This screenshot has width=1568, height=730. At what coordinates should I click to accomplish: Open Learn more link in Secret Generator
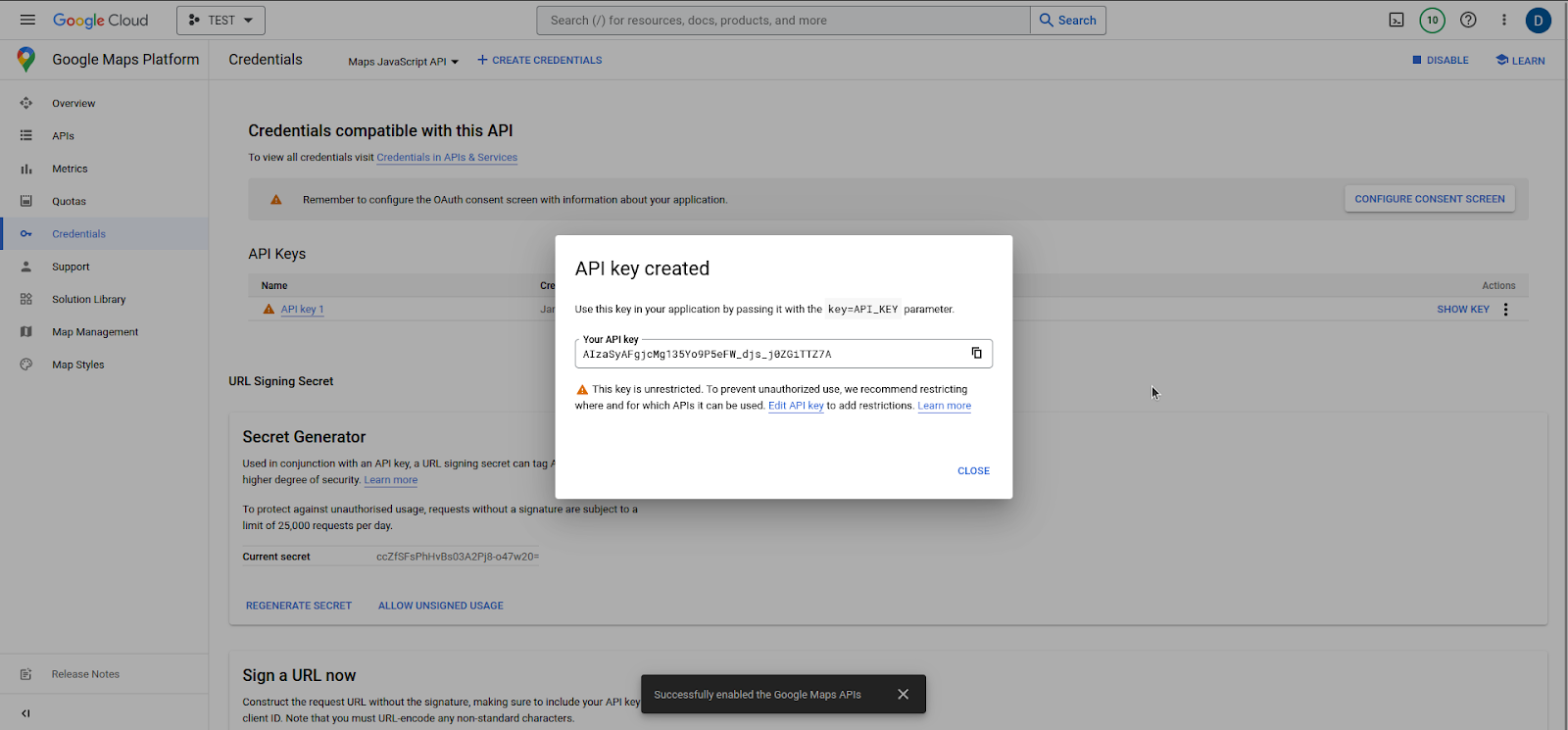coord(391,480)
